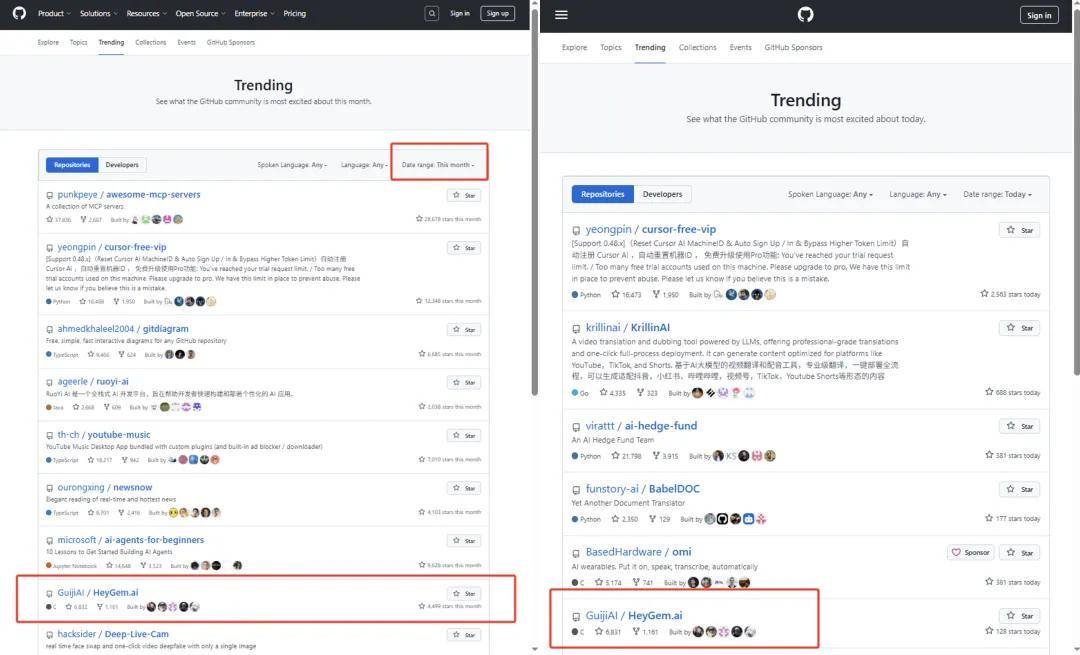Open Spoken Language dropdown in the right window

(831, 195)
